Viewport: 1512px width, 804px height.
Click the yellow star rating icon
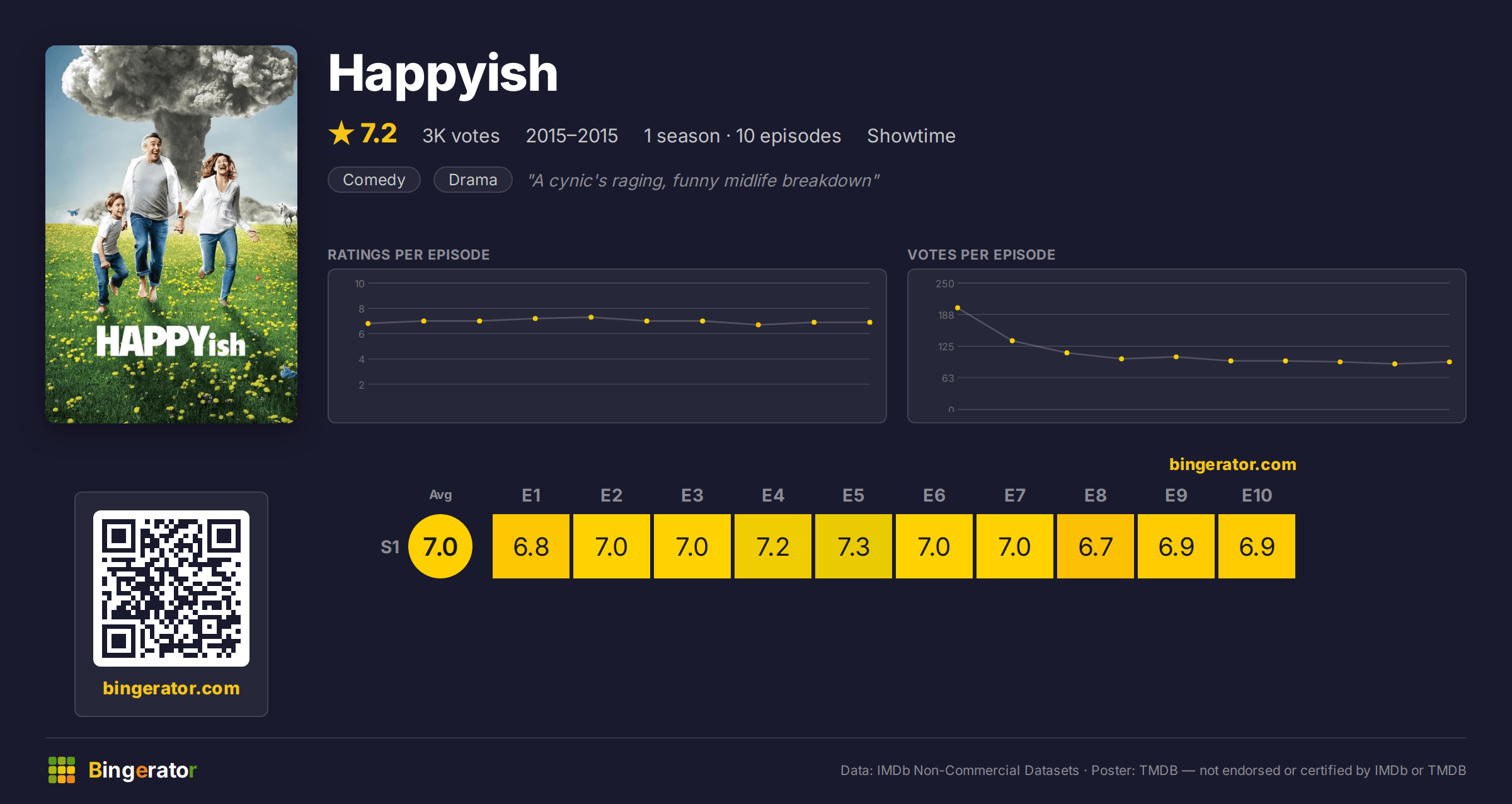pyautogui.click(x=341, y=133)
